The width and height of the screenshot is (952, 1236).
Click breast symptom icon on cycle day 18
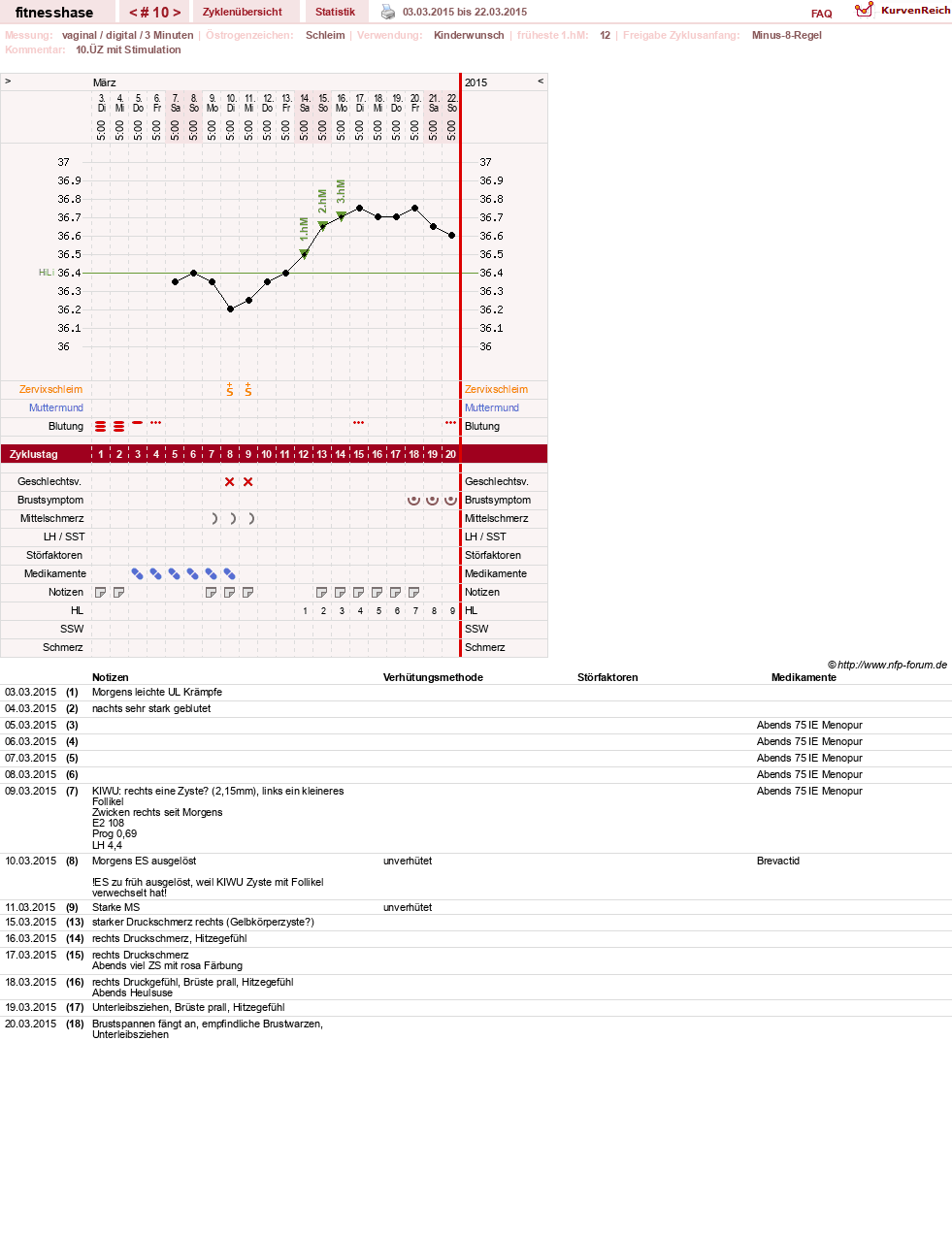(x=414, y=500)
